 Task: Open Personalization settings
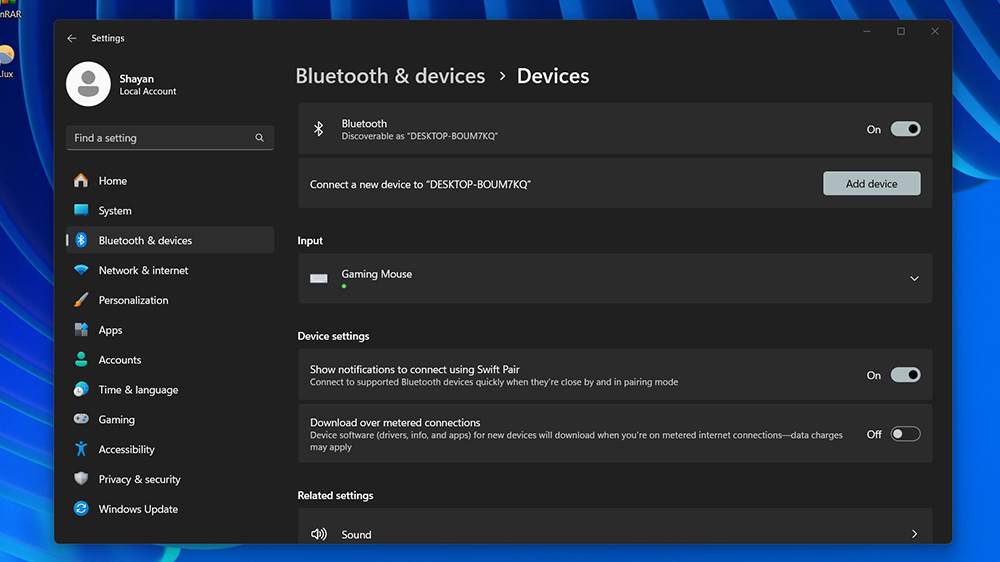tap(170, 300)
